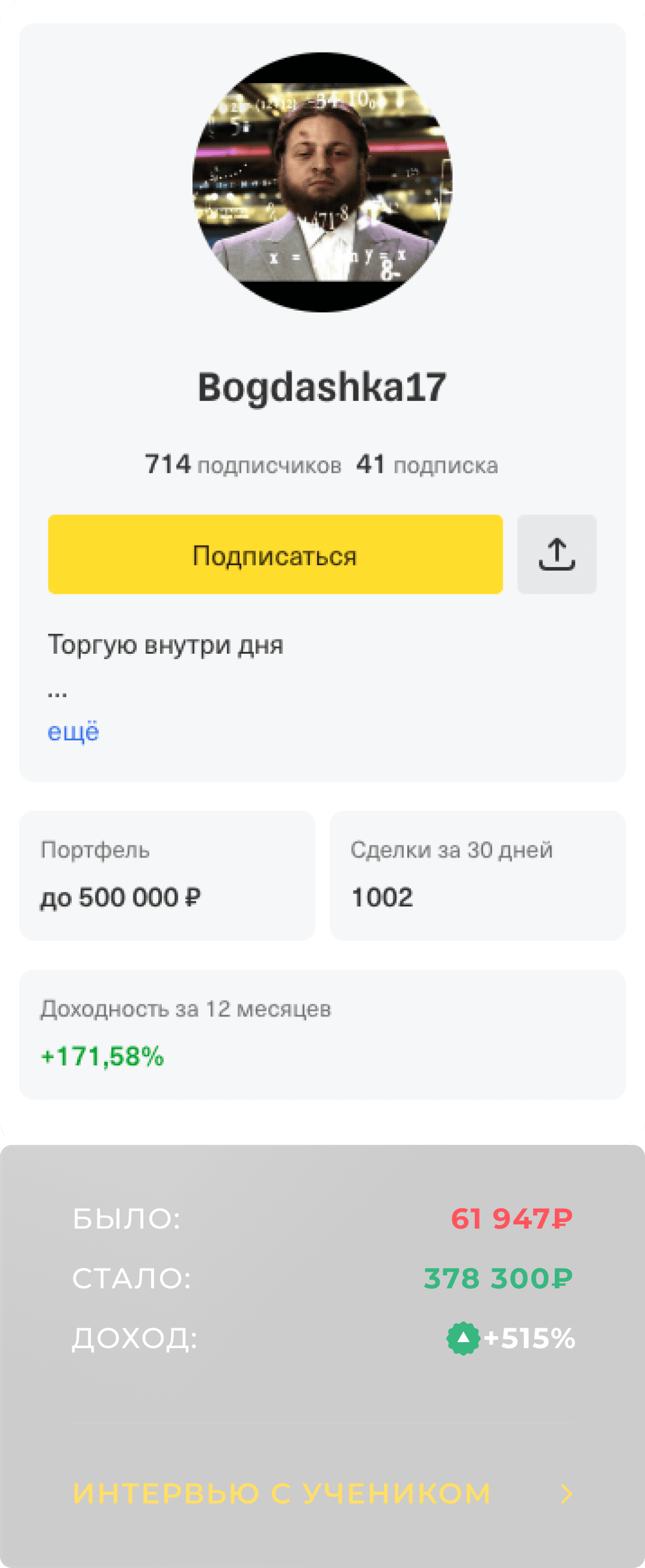Click the green up-arrow badge icon
Viewport: 645px width, 1568px height.
click(x=463, y=1338)
